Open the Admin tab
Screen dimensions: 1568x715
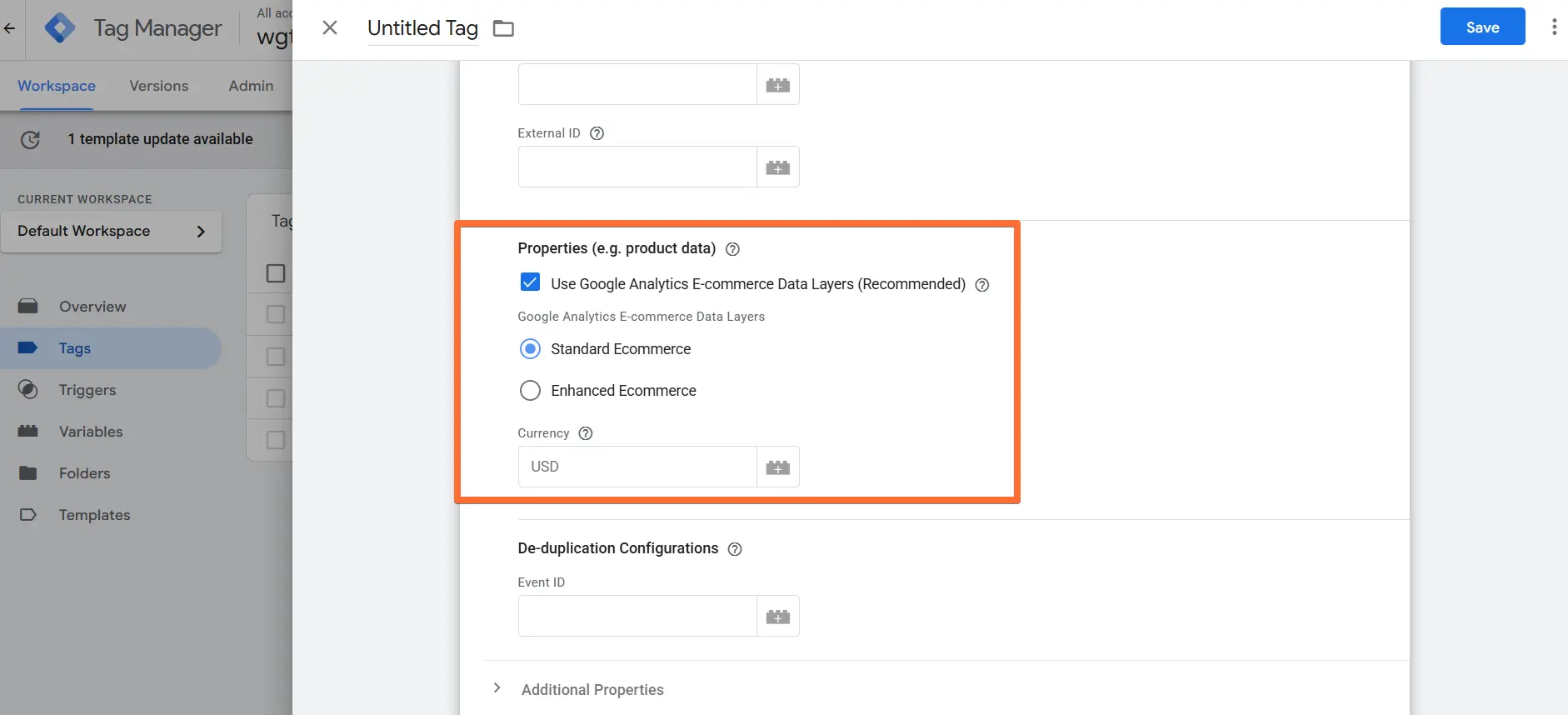[251, 86]
